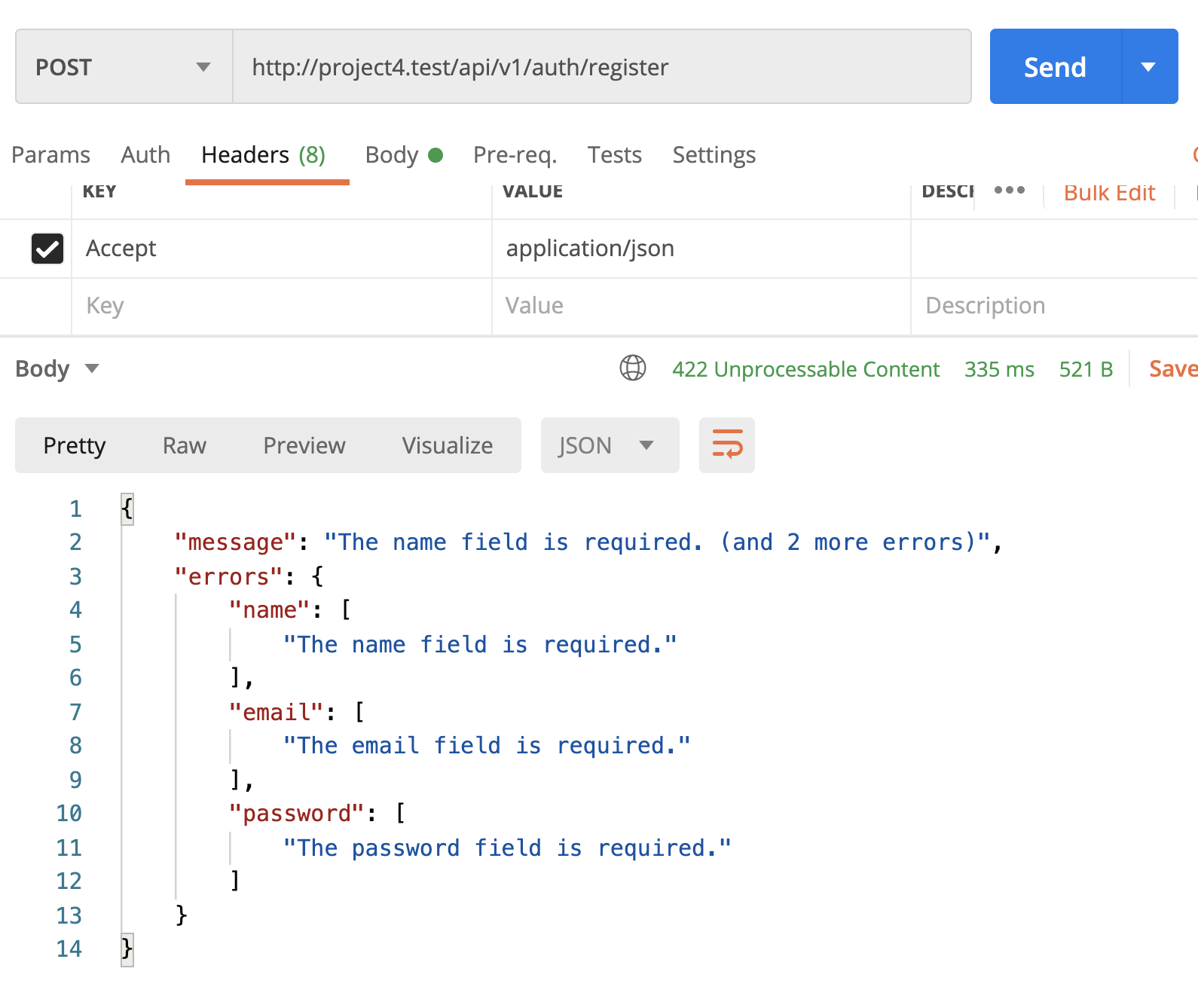1198x1008 pixels.
Task: Open the Auth tab
Action: 145,154
